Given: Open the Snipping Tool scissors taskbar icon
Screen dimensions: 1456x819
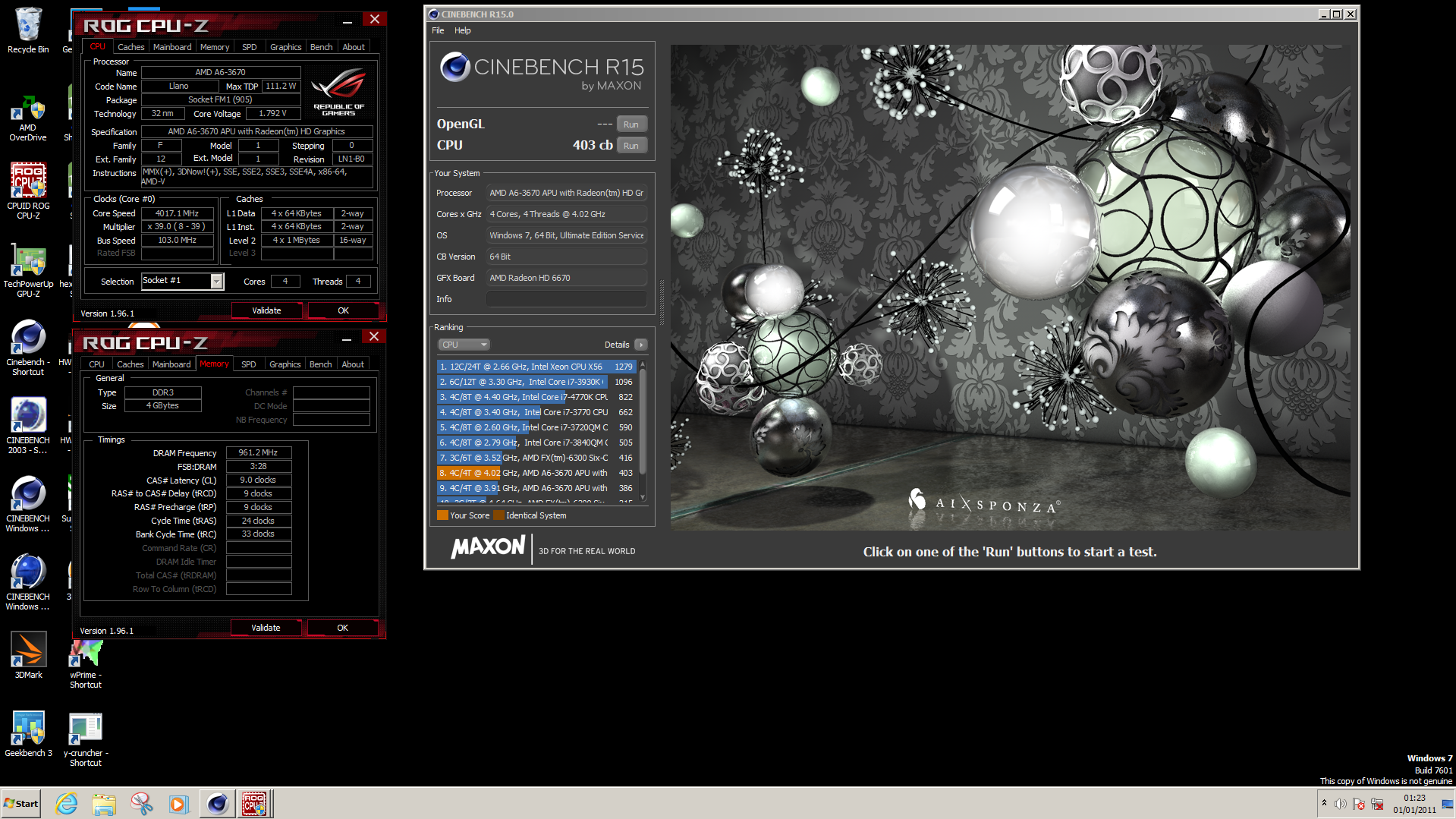Looking at the screenshot, I should (x=141, y=803).
